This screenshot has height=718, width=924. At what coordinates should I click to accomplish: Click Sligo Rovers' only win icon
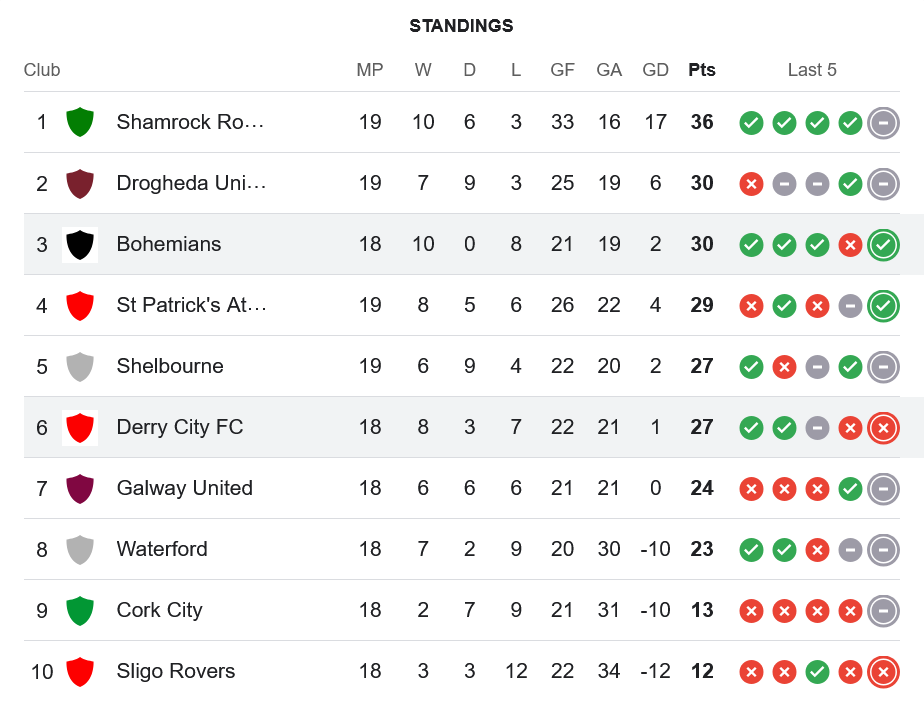tap(817, 672)
